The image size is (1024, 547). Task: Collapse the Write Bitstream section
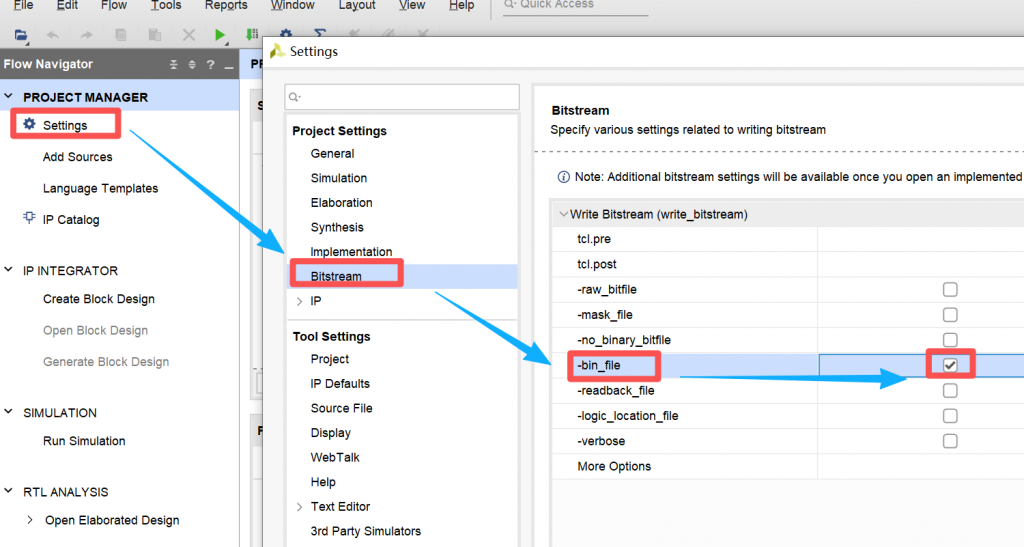pos(563,215)
